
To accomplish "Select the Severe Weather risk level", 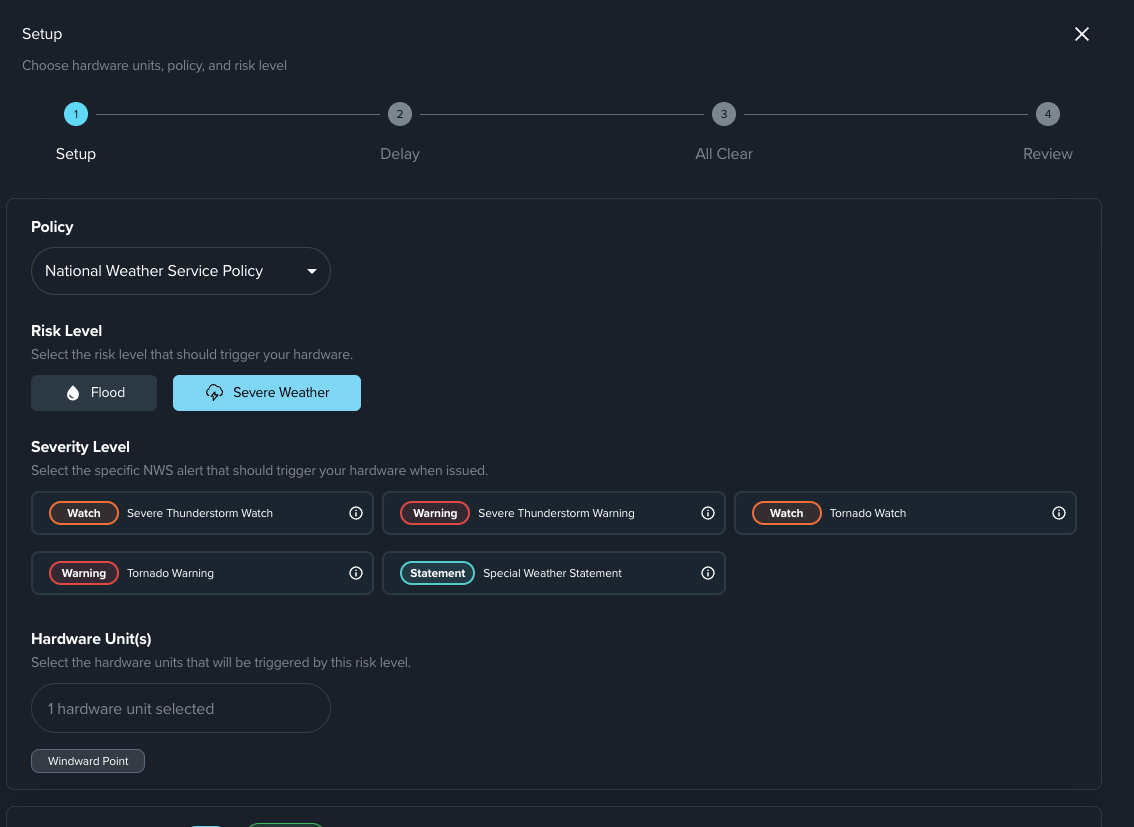I will (x=267, y=393).
